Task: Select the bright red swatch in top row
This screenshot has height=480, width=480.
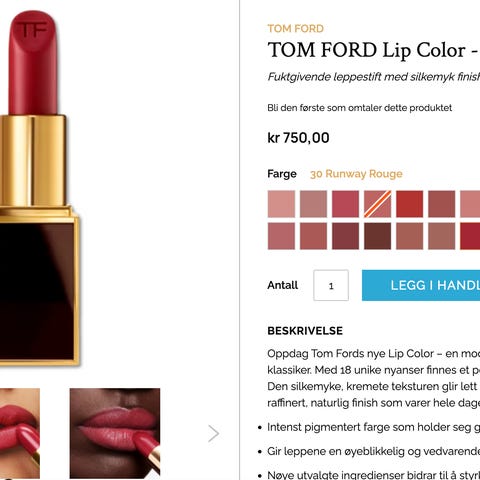Action: (x=409, y=204)
